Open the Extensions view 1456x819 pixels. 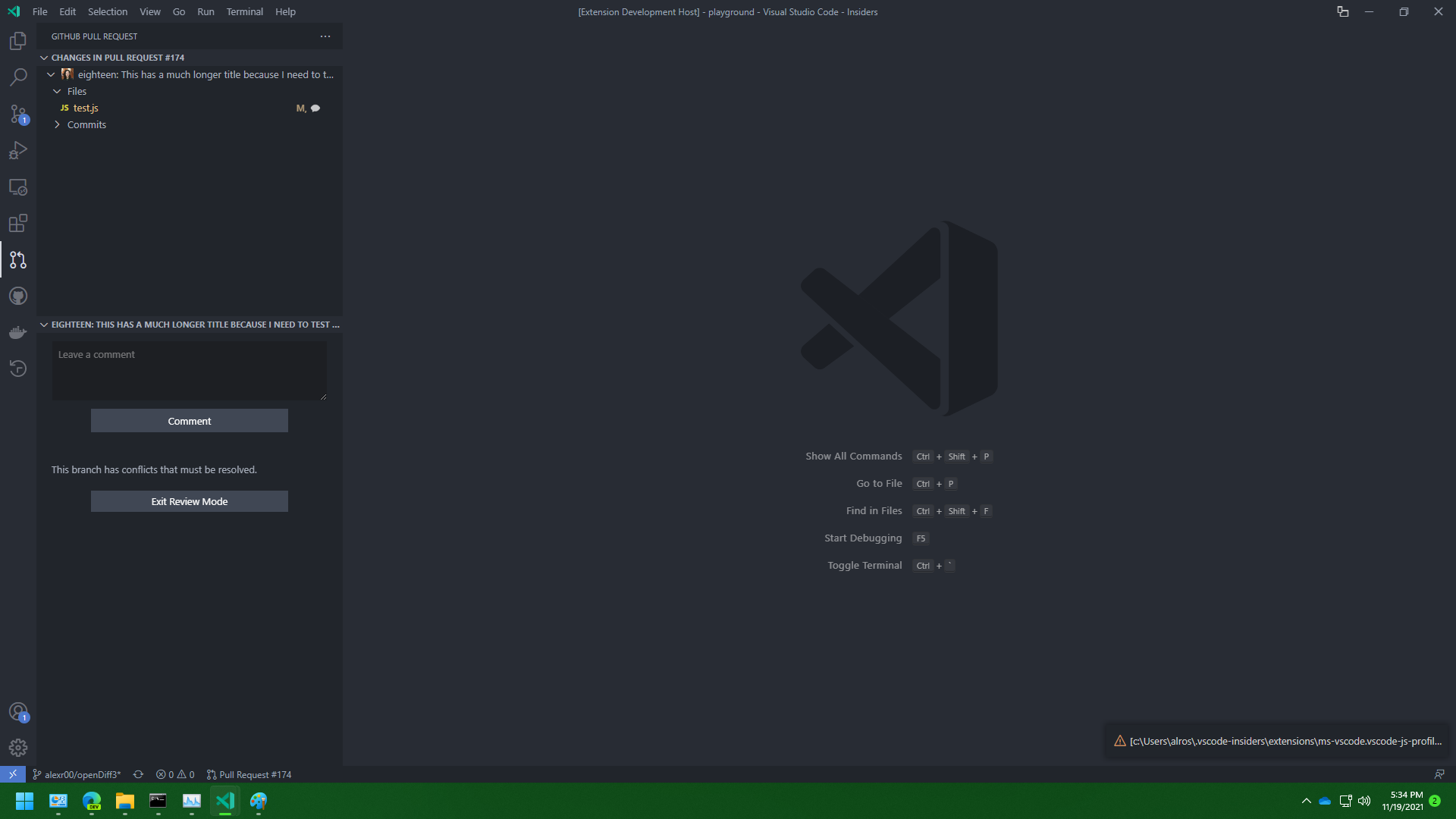tap(18, 223)
